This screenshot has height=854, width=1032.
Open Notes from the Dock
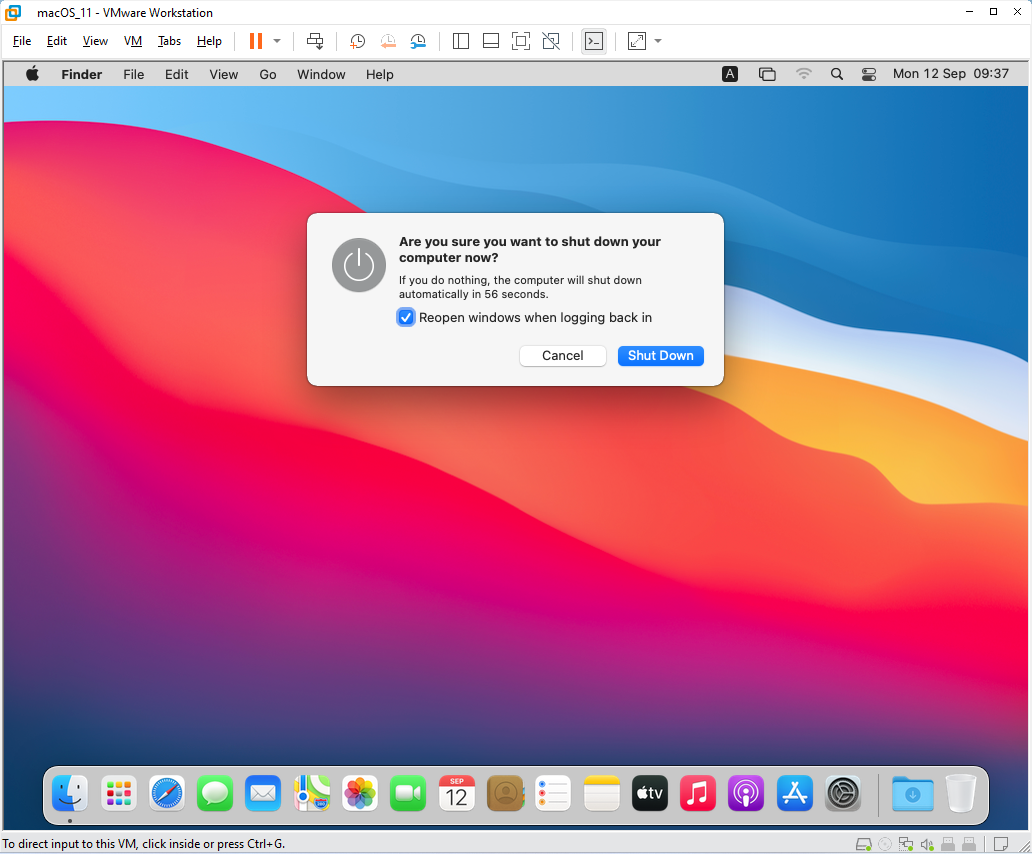pos(602,793)
